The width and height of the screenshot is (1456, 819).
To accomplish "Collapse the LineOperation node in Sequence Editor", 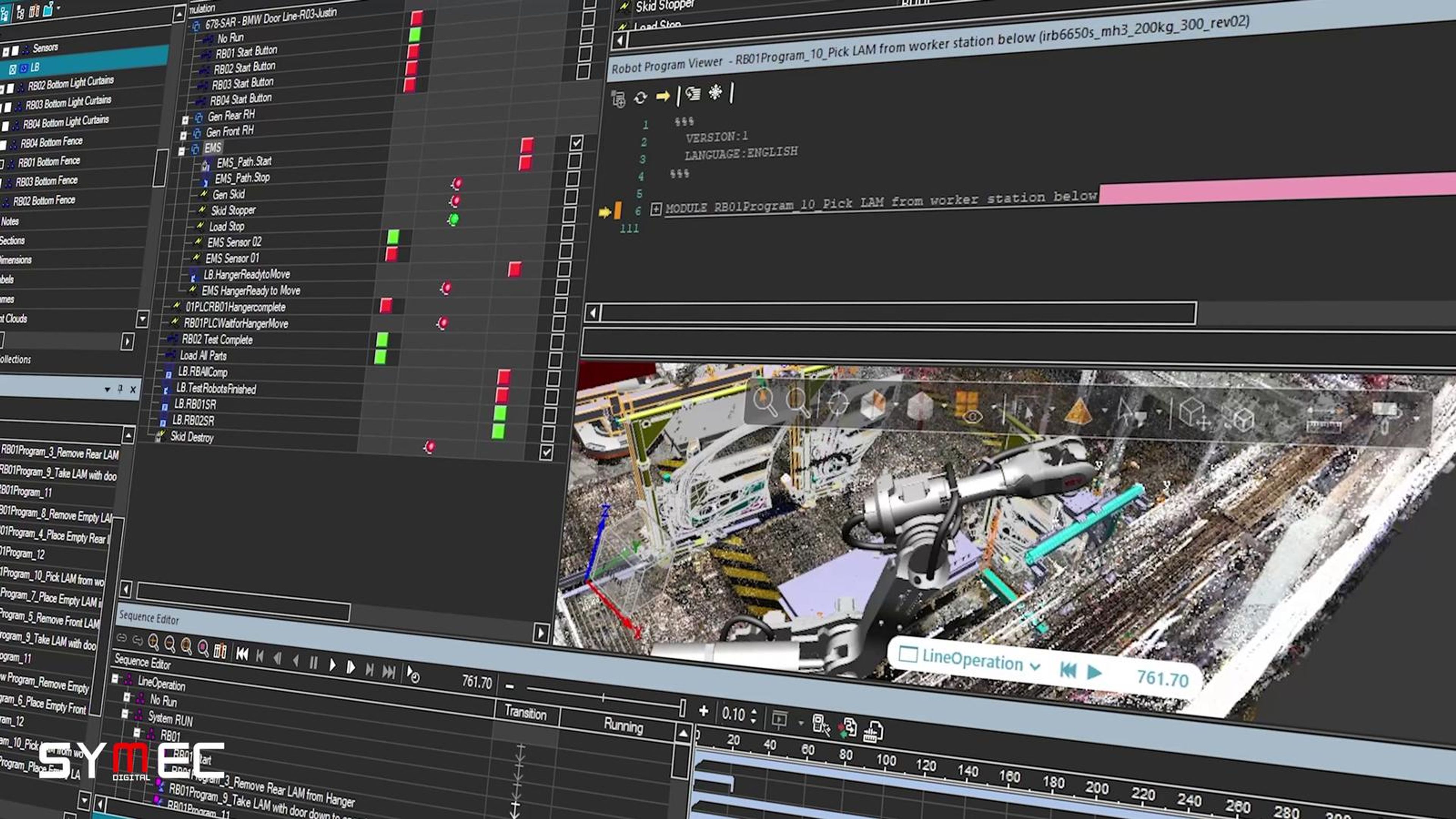I will [115, 678].
